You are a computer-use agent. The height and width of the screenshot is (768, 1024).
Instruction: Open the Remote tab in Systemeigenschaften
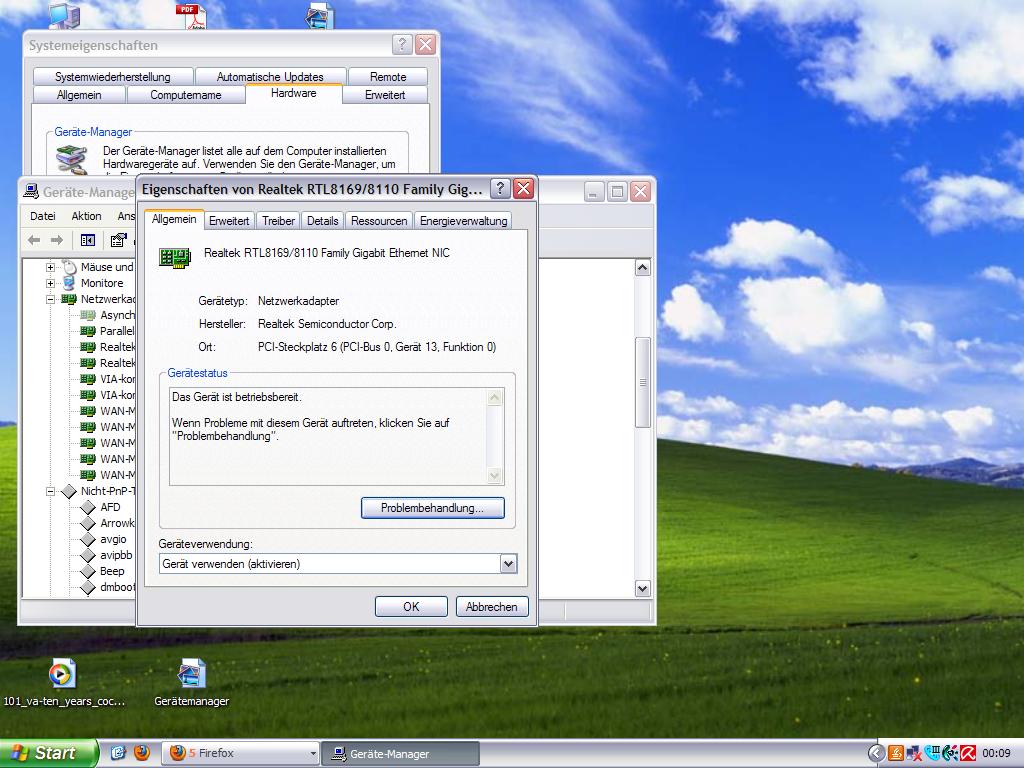(x=388, y=76)
